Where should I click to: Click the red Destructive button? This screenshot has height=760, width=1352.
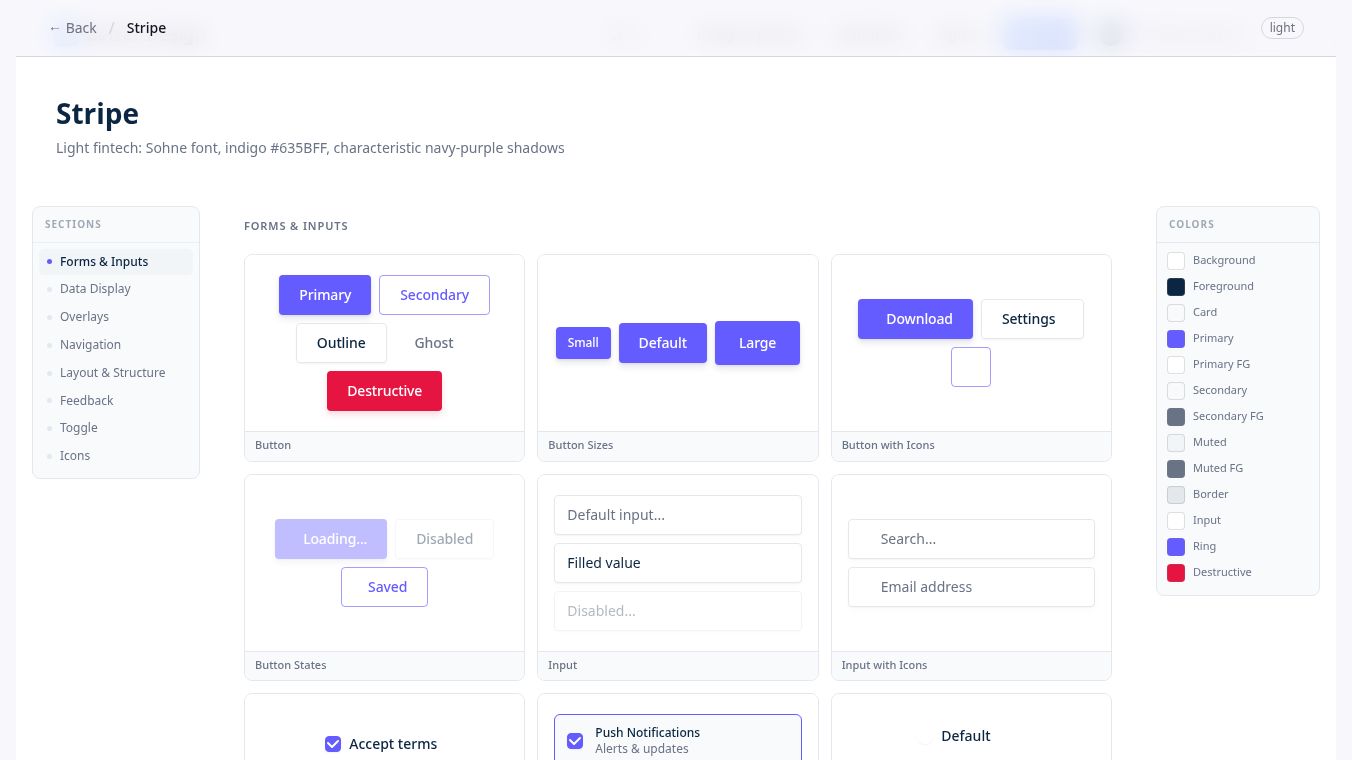384,391
